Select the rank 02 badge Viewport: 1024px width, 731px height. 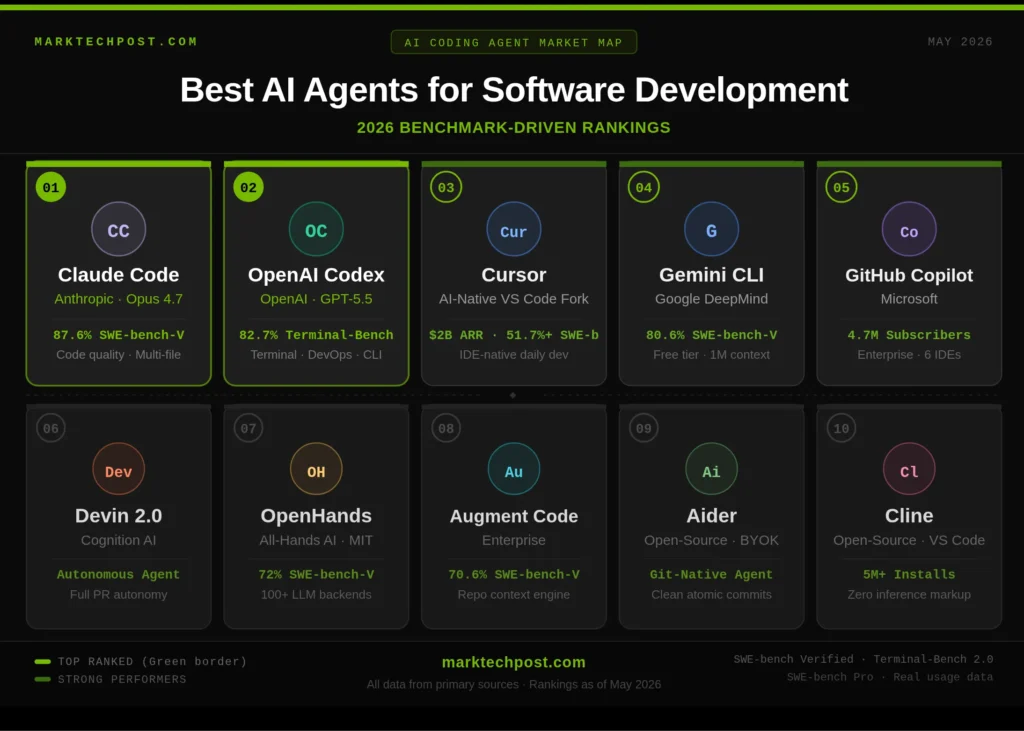pos(248,187)
